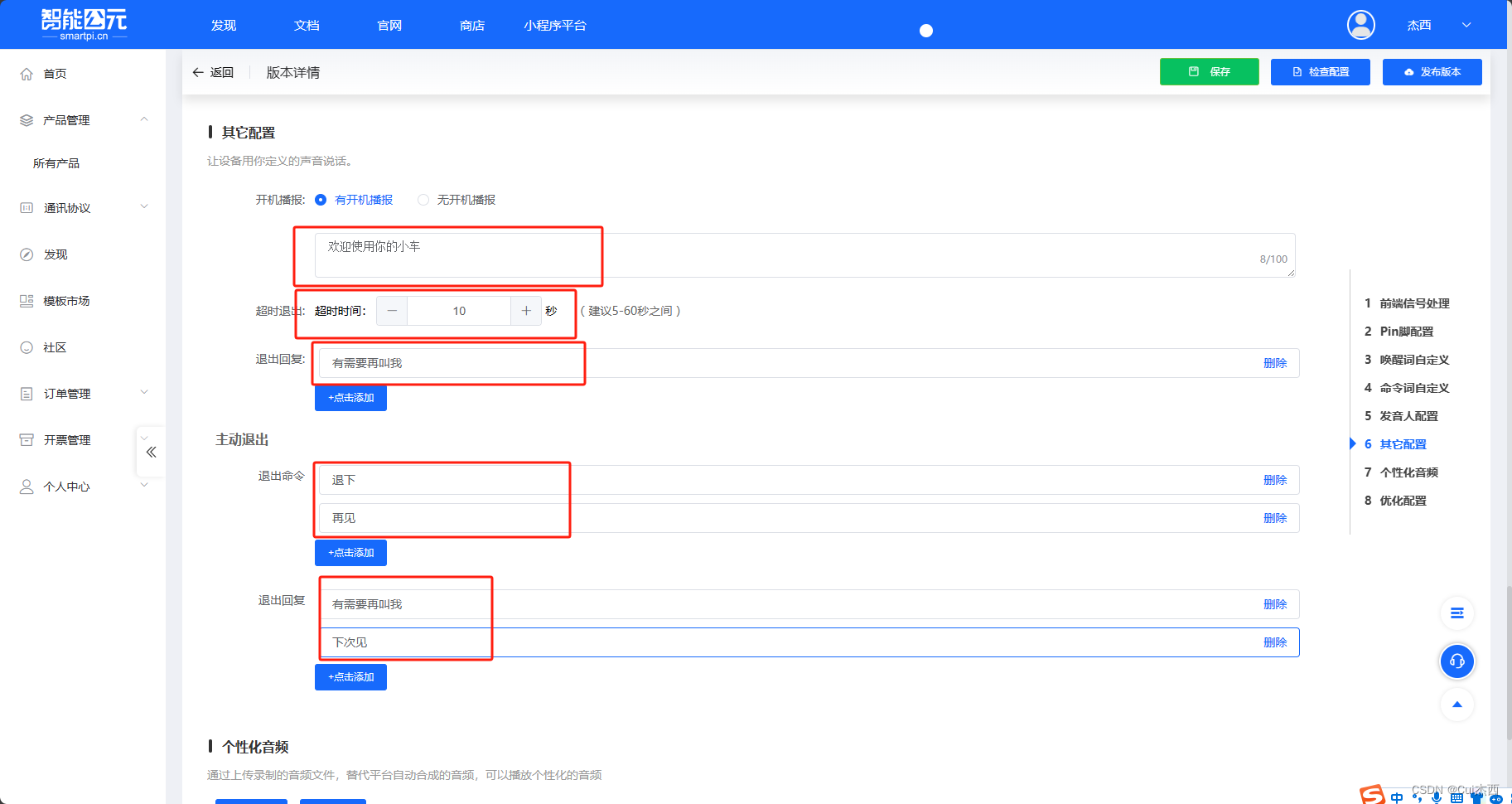1512x804 pixels.
Task: Click the green 保存 button
Action: coord(1210,72)
